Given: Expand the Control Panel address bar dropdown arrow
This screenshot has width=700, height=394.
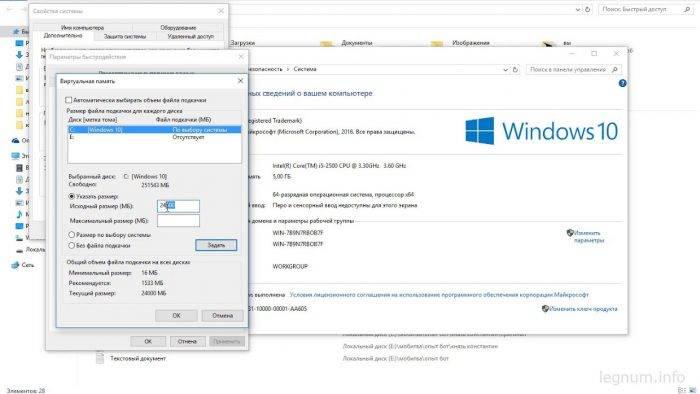Looking at the screenshot, I should pos(505,70).
